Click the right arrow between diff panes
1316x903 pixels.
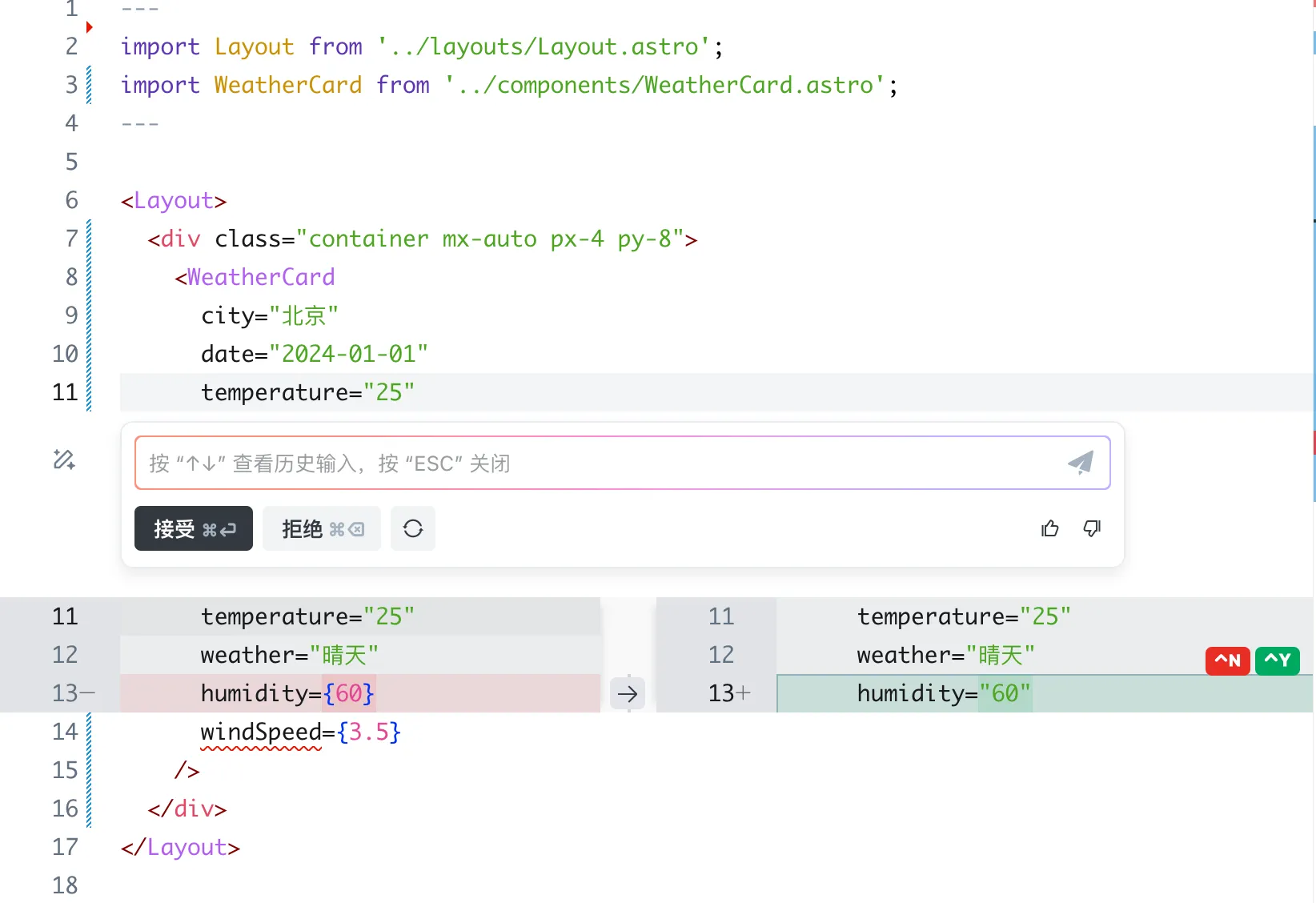(x=628, y=693)
